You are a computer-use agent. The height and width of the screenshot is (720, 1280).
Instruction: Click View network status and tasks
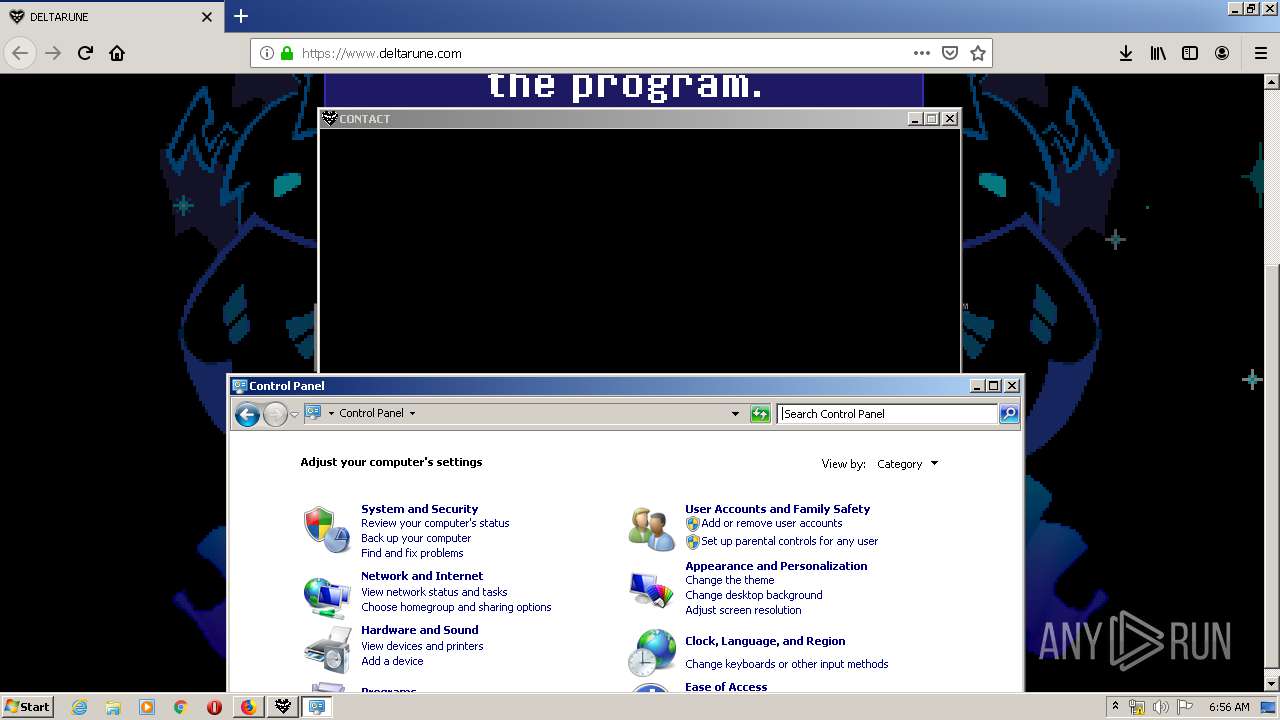point(434,592)
